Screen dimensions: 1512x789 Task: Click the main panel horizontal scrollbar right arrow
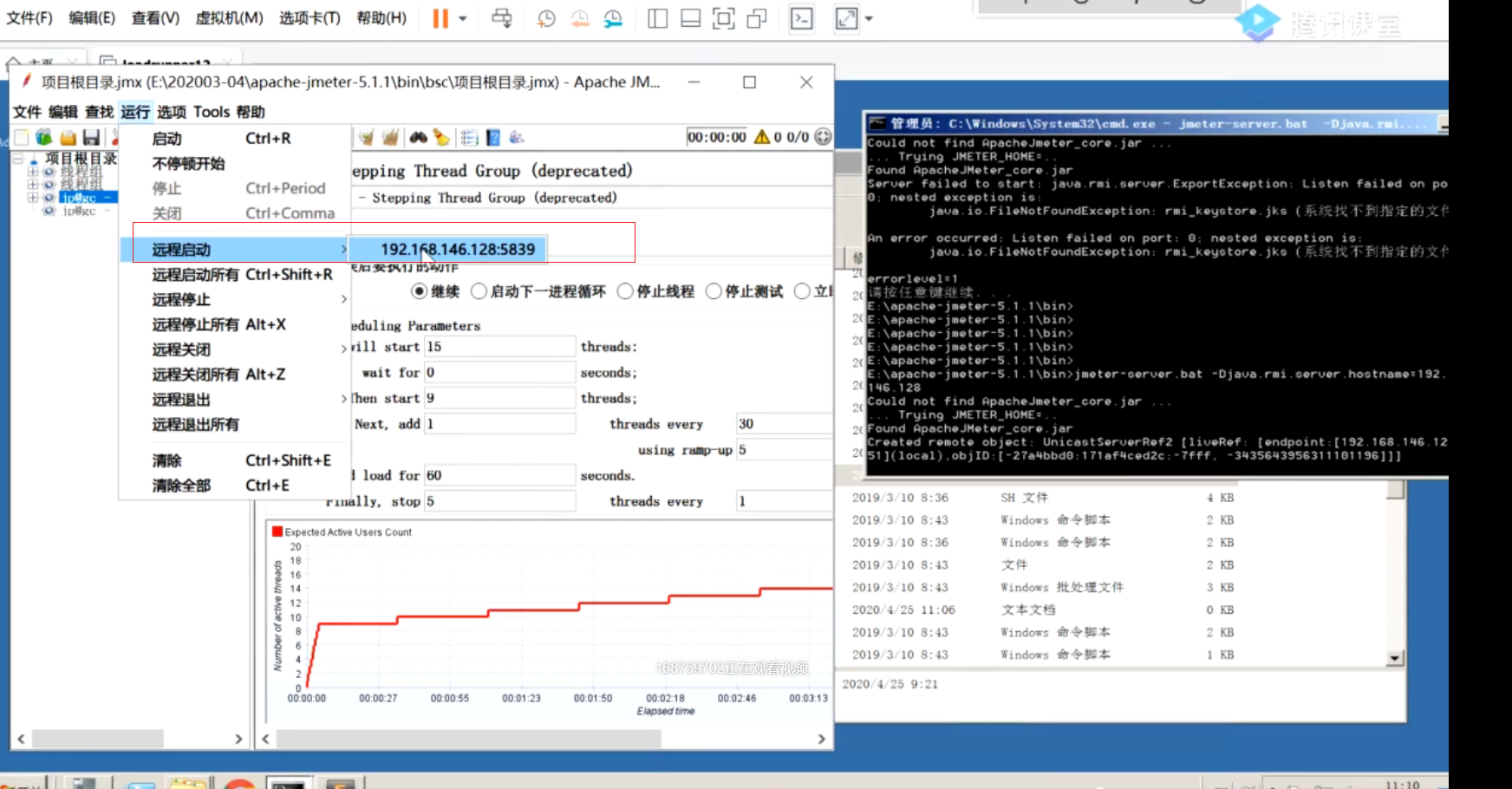(x=821, y=739)
